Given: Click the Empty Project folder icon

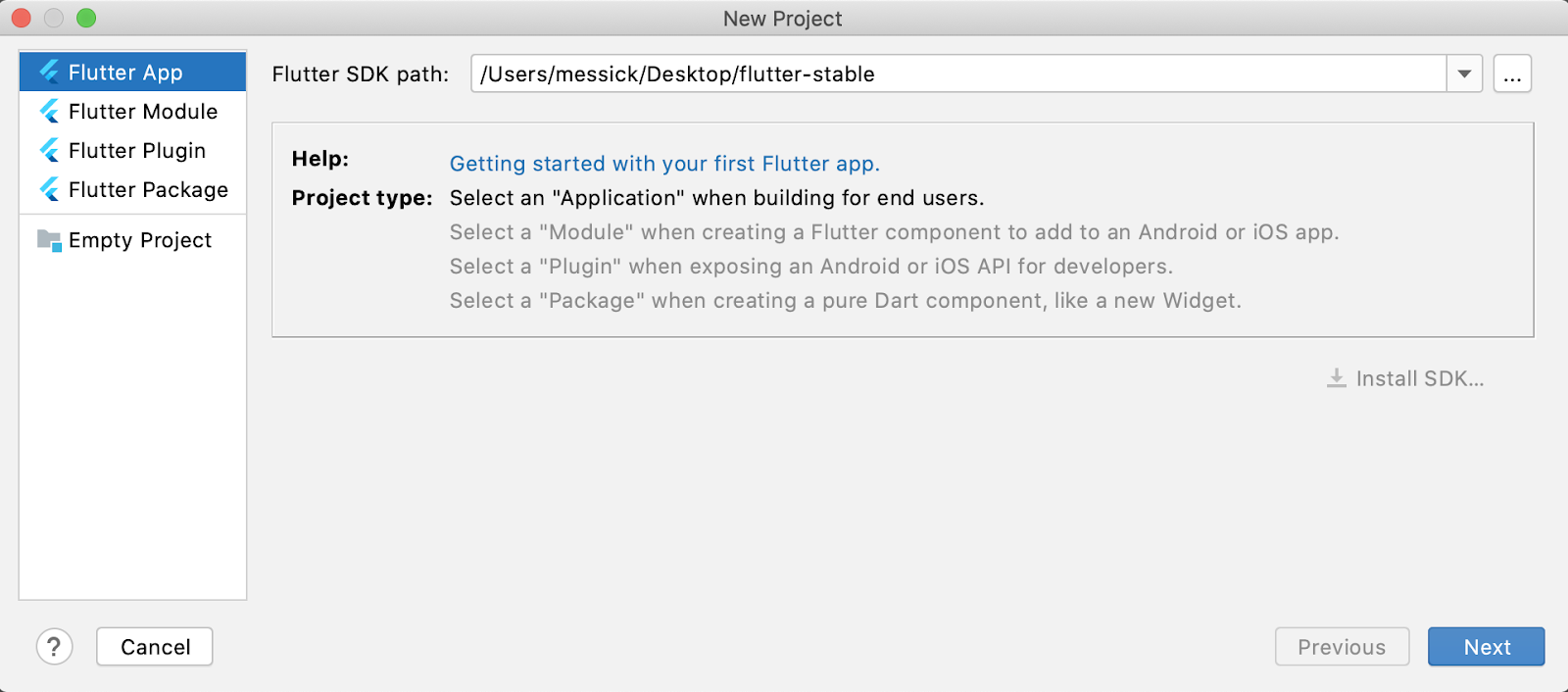Looking at the screenshot, I should 49,240.
